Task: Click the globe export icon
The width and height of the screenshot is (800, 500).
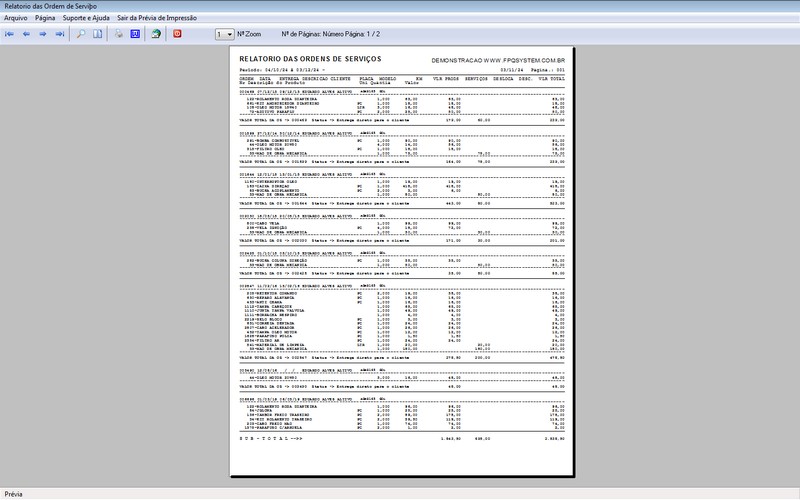Action: (156, 34)
